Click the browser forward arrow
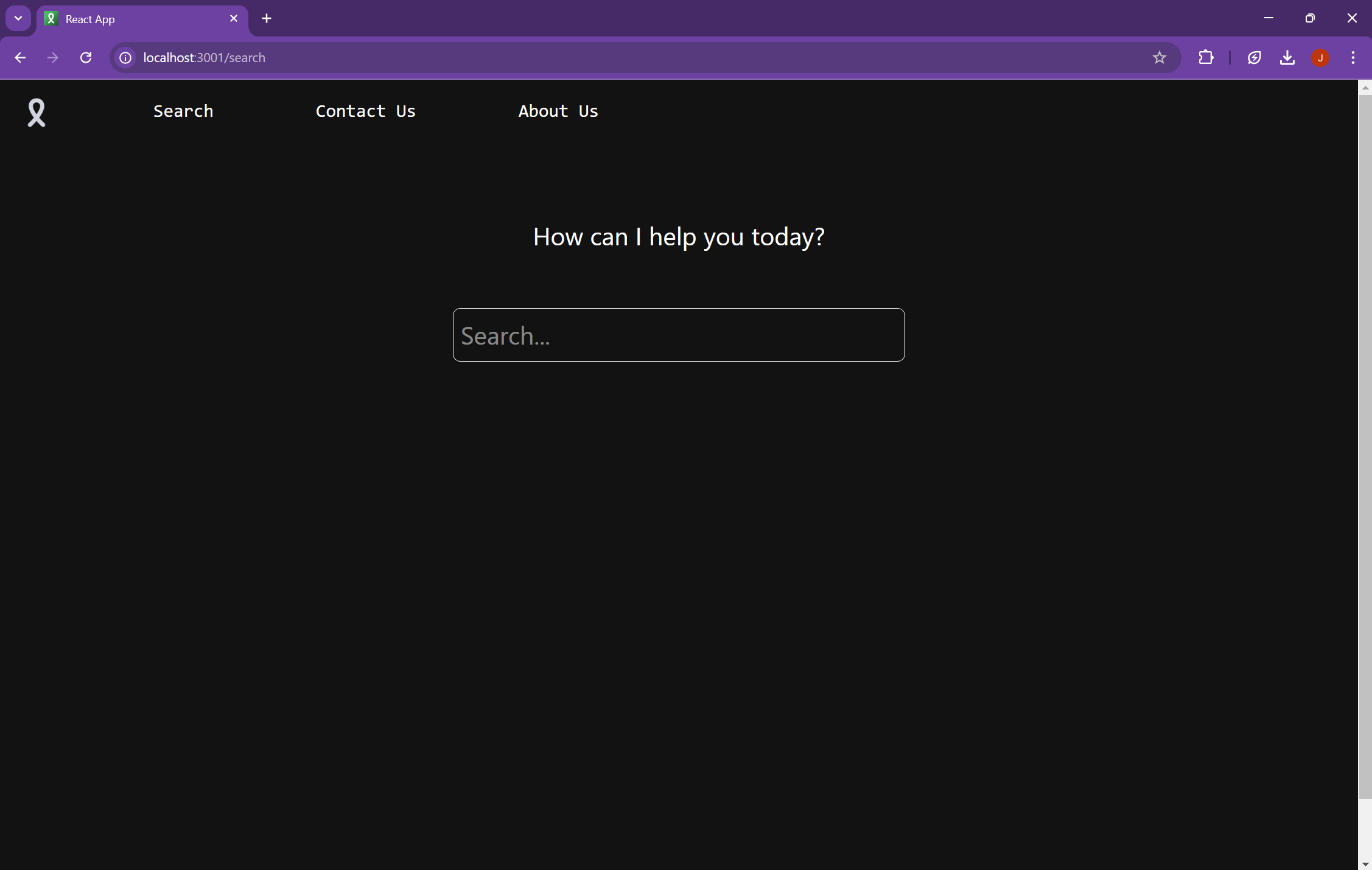 click(x=53, y=58)
